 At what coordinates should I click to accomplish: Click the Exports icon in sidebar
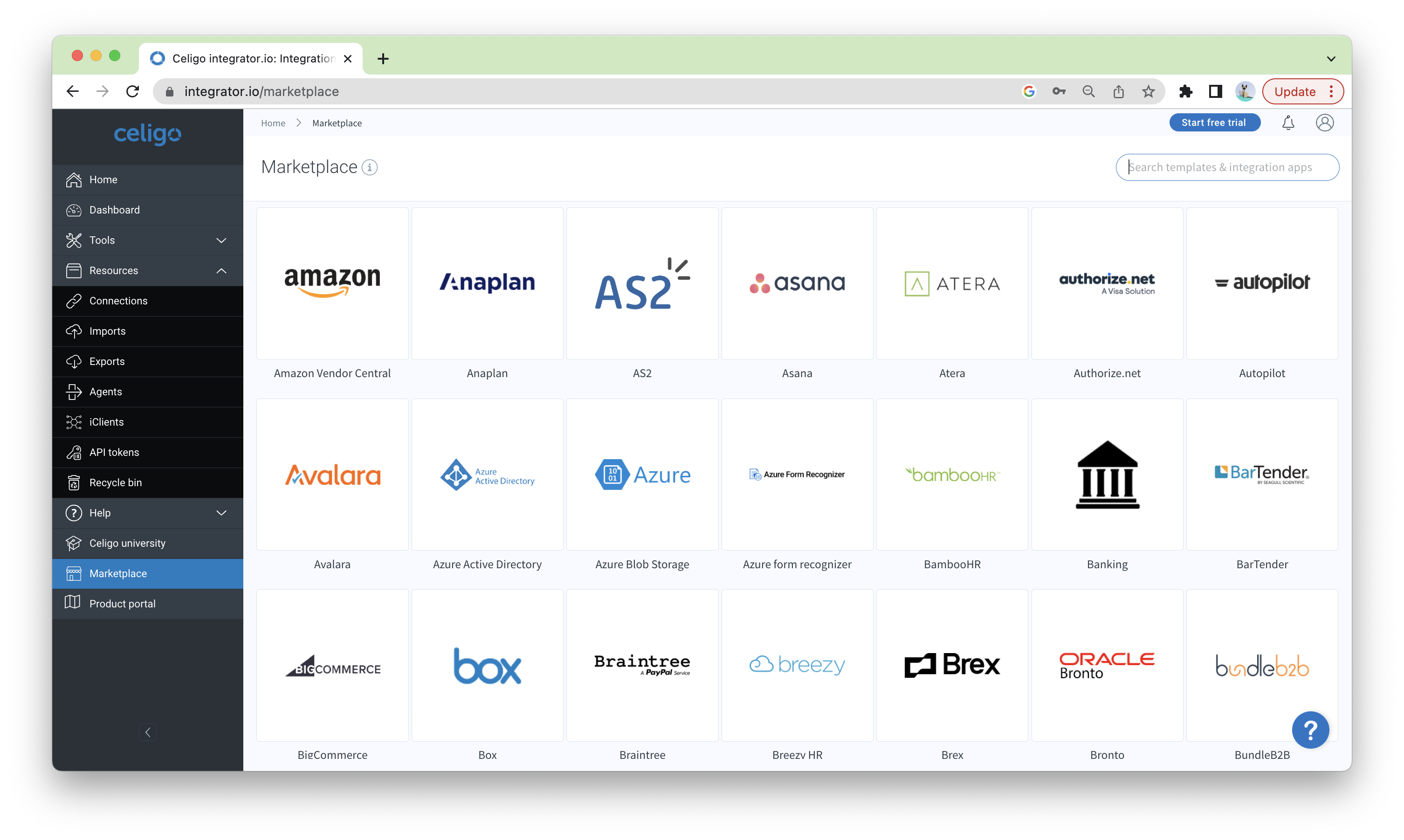click(75, 361)
